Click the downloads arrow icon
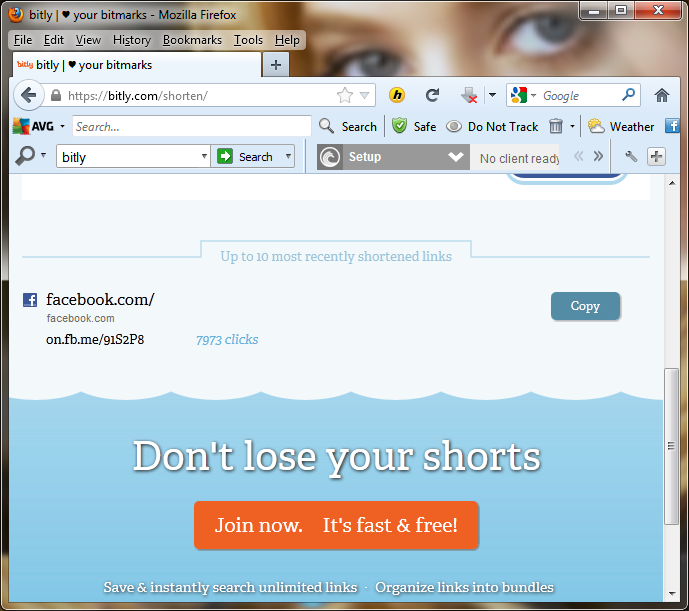Viewport: 689px width, 611px height. [x=469, y=95]
